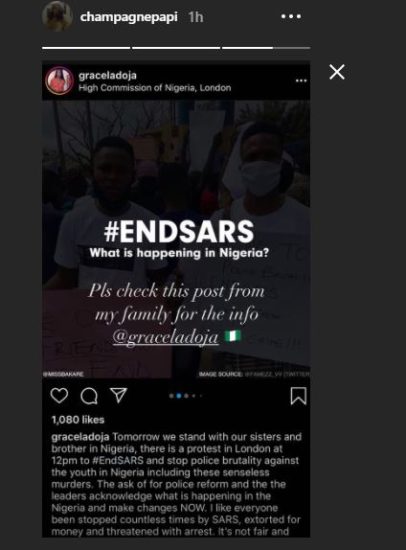The height and width of the screenshot is (550, 406).
Task: Like the post with heart icon
Action: [x=59, y=396]
